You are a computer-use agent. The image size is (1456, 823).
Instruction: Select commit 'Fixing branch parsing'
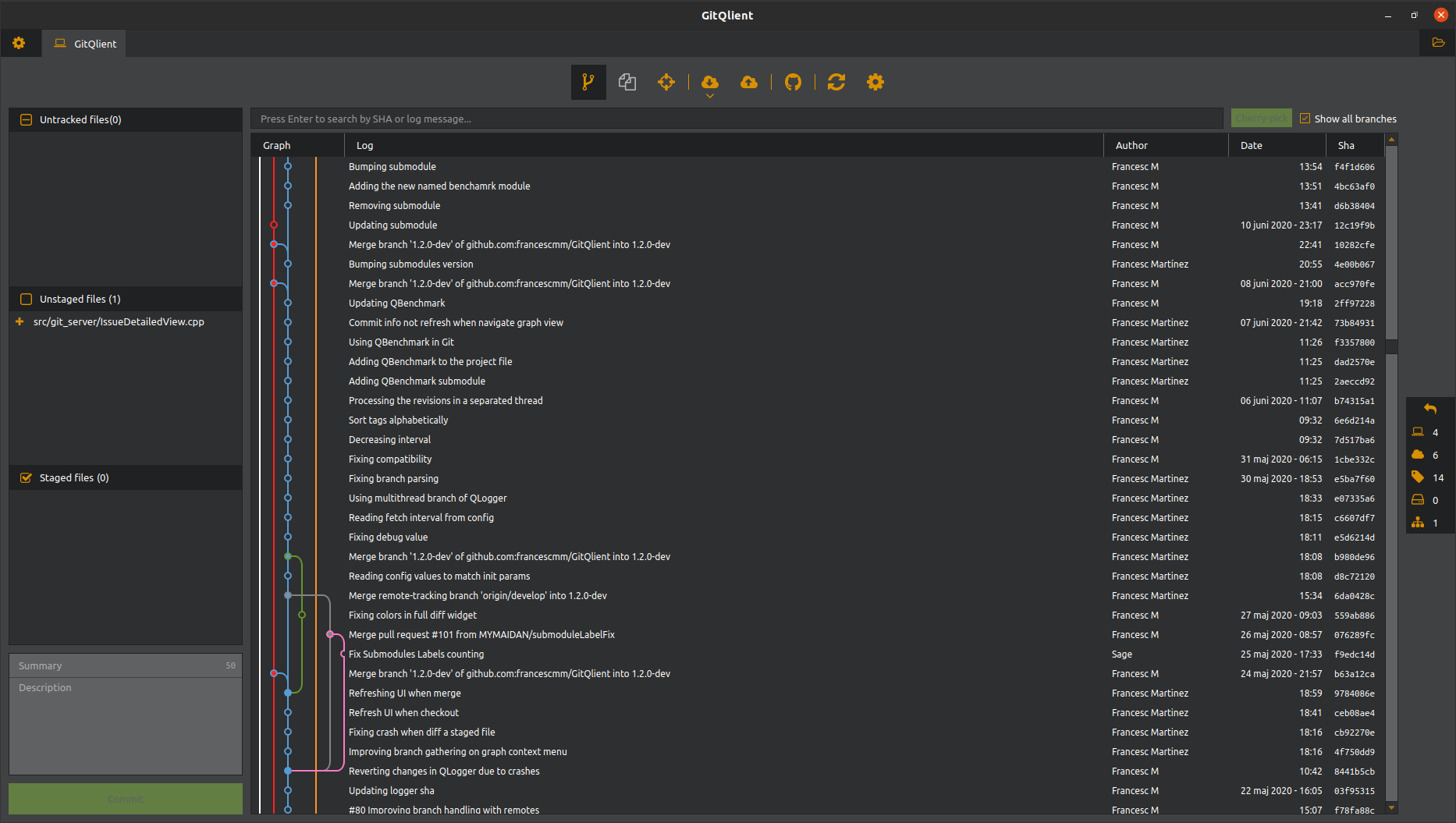pos(393,478)
